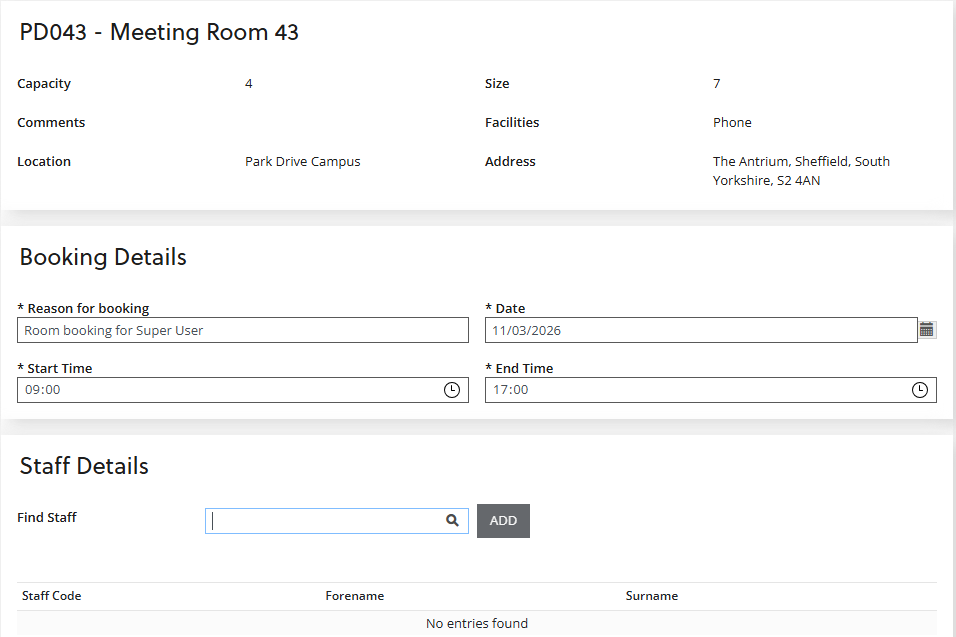
Task: Click the Capacity value 4
Action: click(248, 83)
